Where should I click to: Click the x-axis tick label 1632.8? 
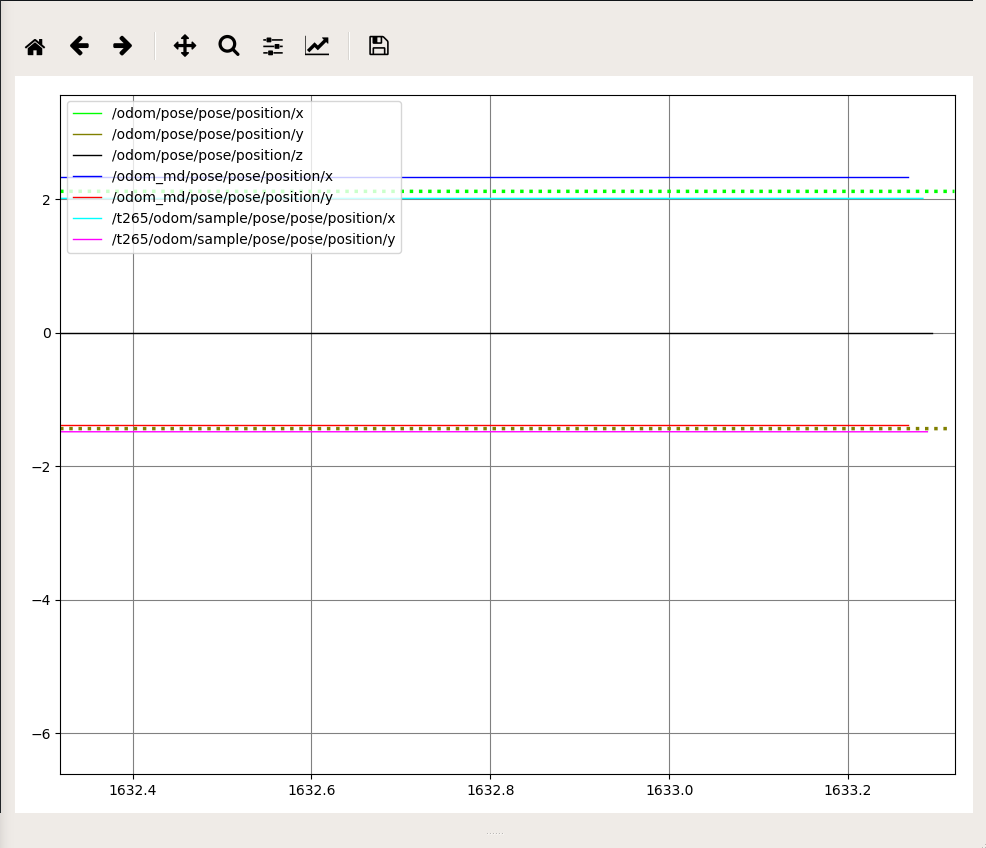click(x=490, y=790)
